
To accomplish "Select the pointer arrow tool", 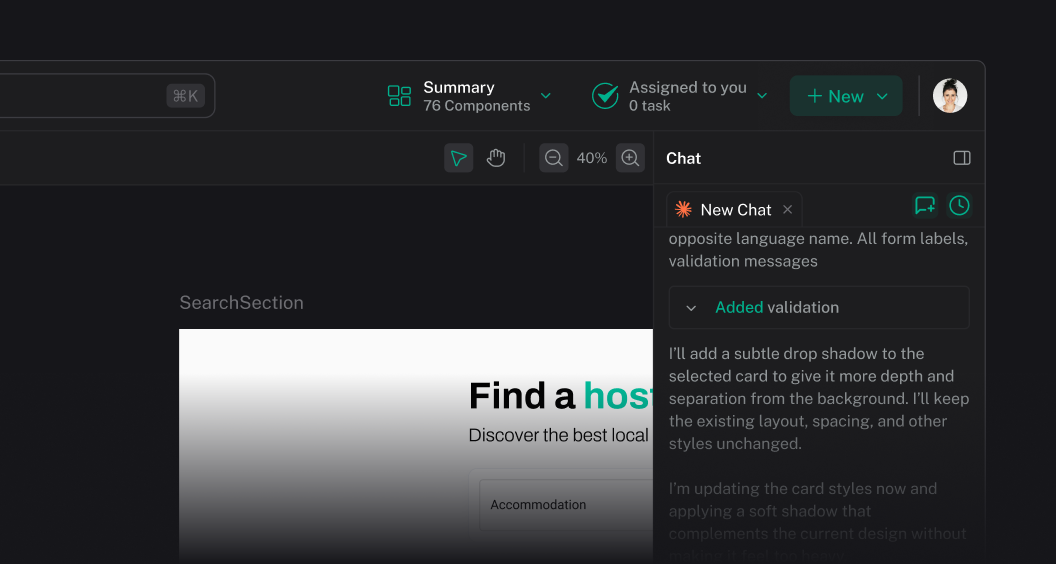I will [x=459, y=158].
